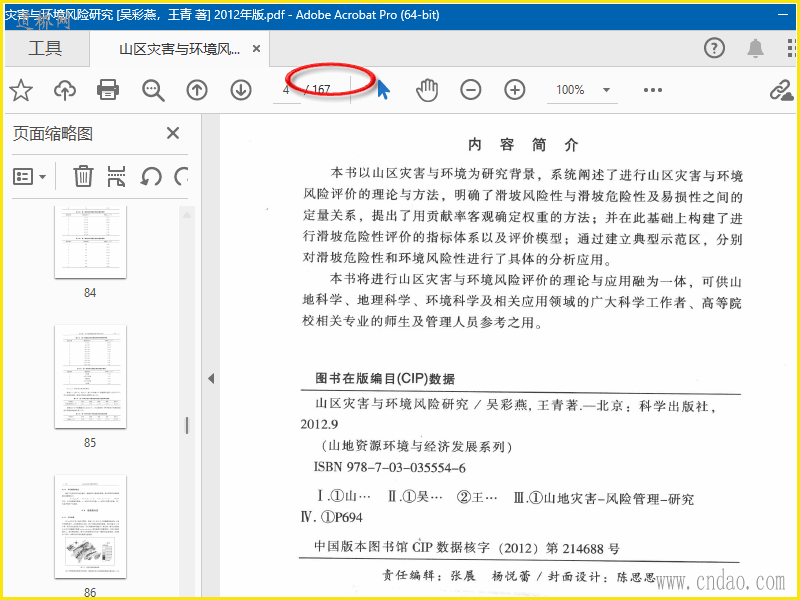Viewport: 800px width, 600px height.
Task: Go to previous page up arrow
Action: [x=197, y=90]
